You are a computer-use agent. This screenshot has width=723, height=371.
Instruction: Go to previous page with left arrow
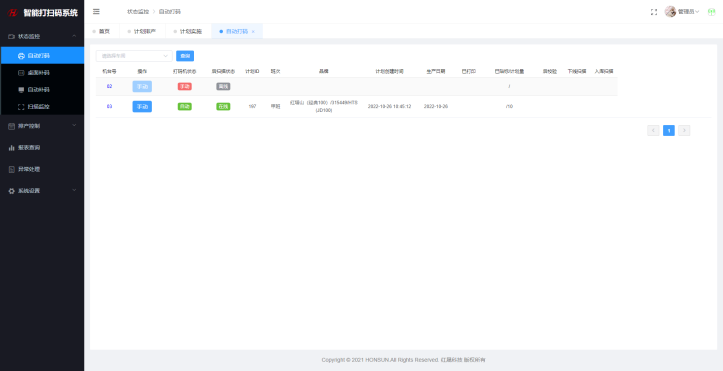(653, 130)
